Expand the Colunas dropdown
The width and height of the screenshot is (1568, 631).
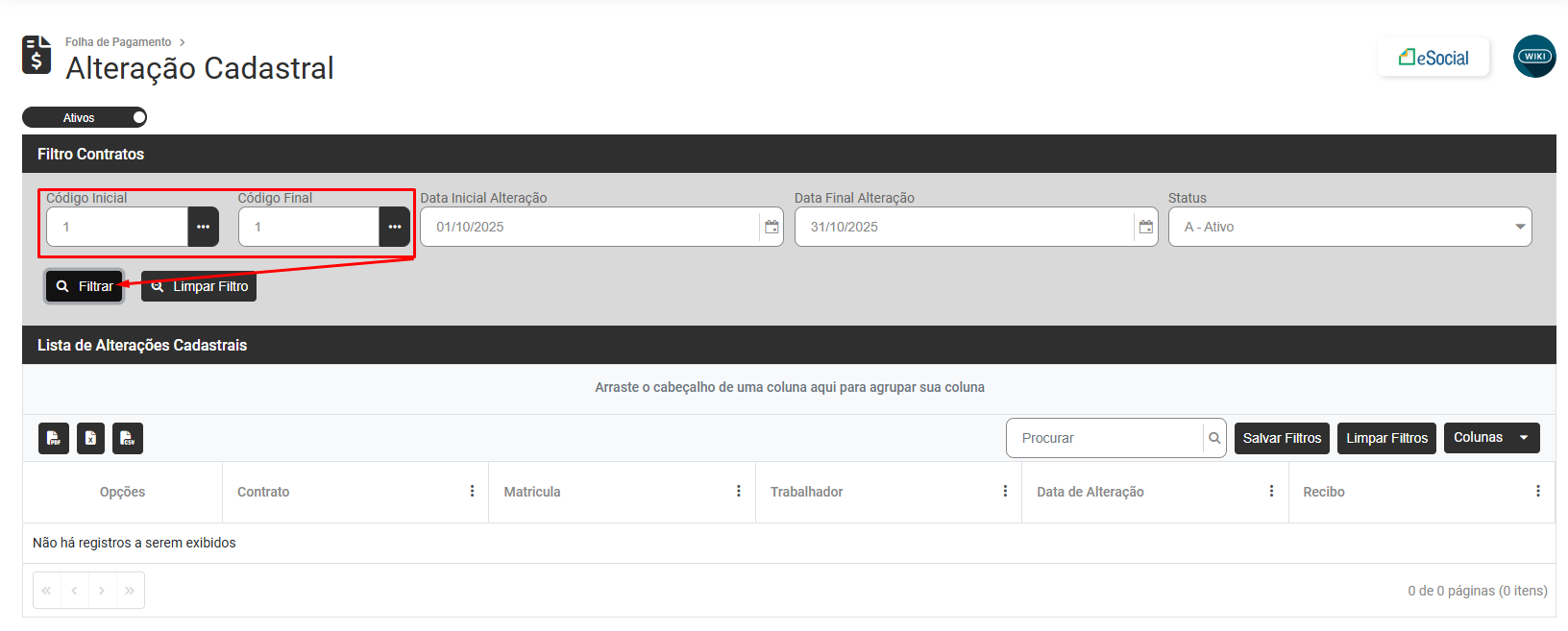(x=1491, y=438)
